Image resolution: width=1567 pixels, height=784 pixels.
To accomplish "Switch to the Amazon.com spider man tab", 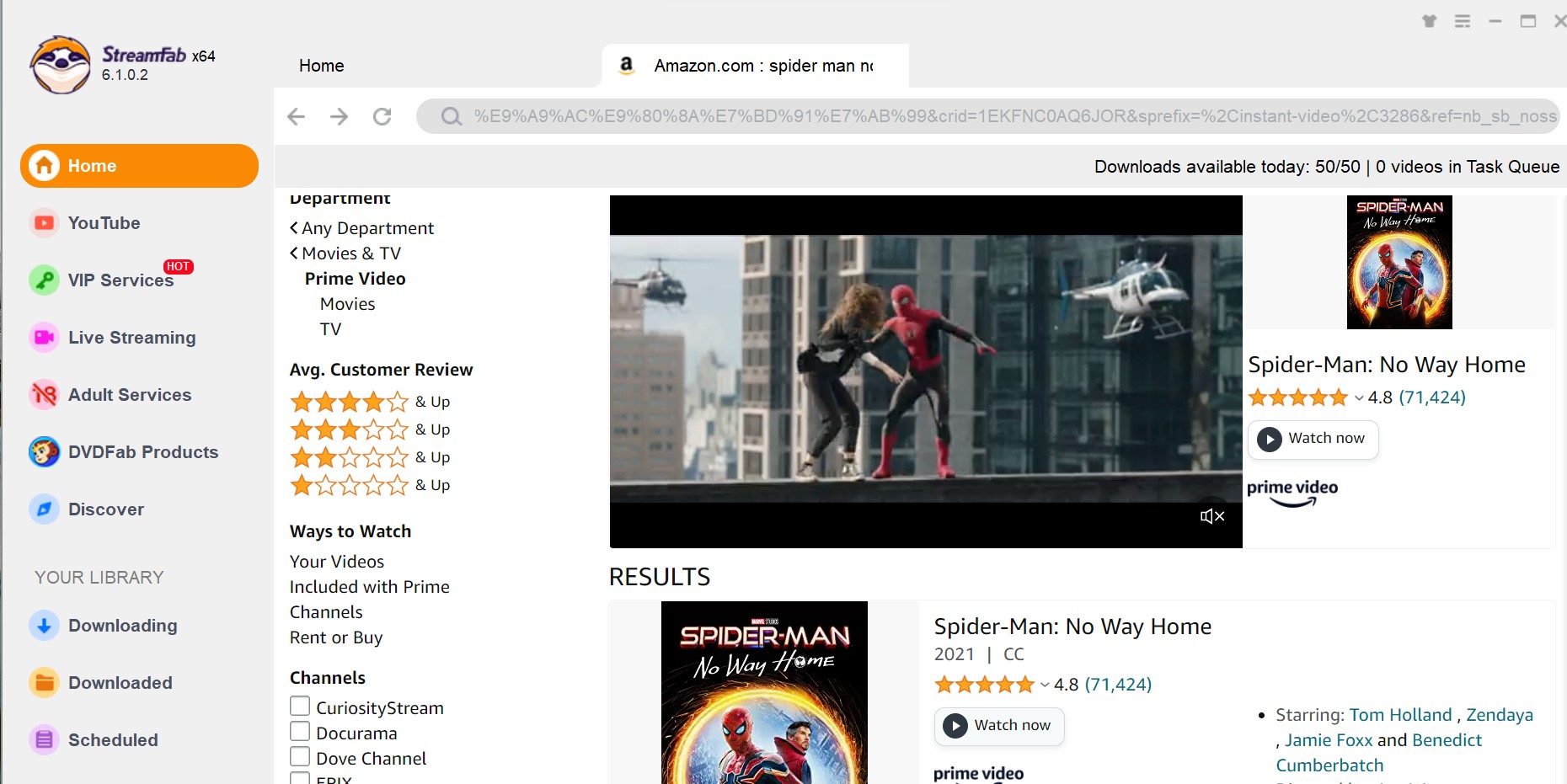I will 756,66.
